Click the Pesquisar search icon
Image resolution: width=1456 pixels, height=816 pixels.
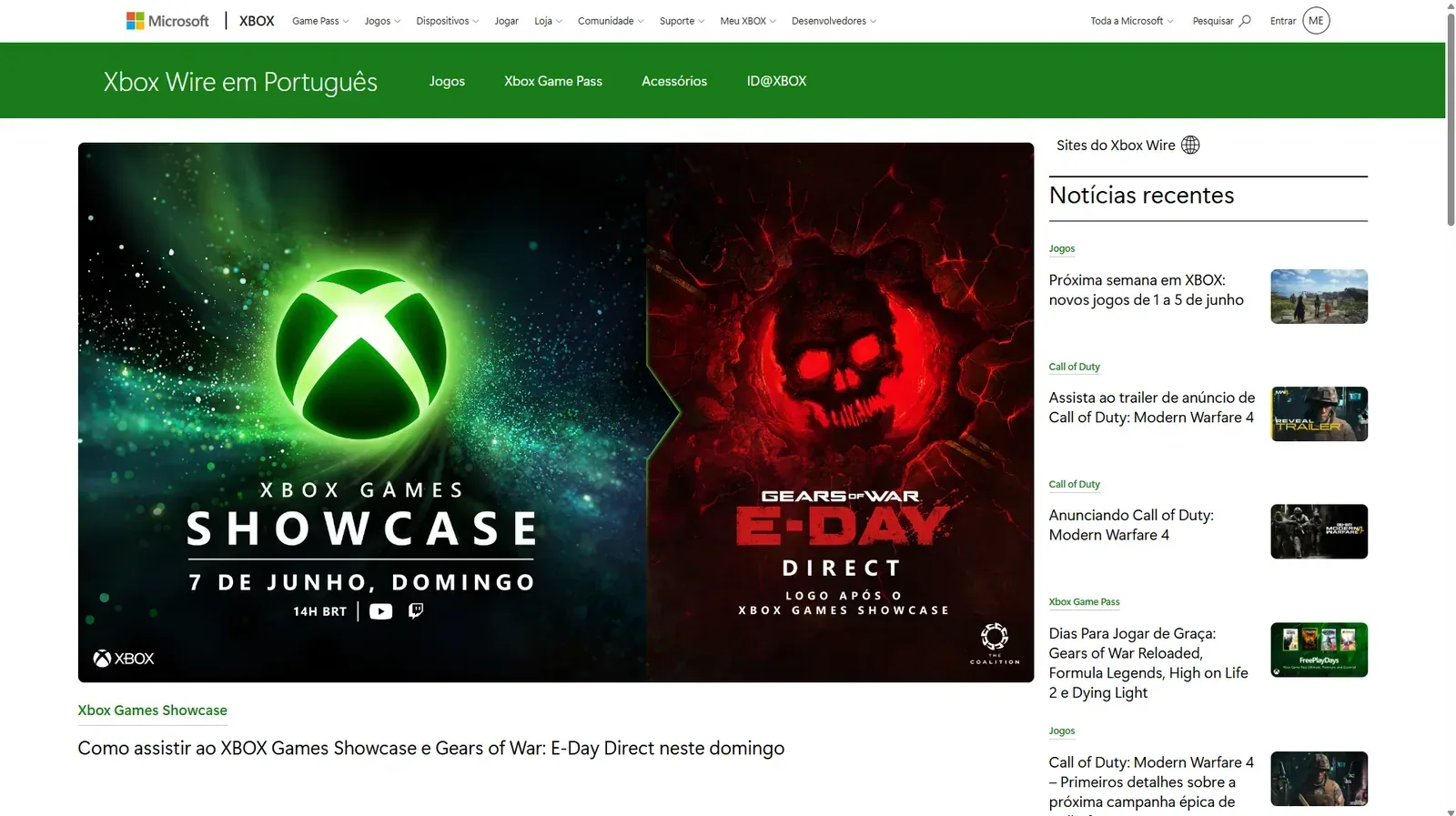pos(1245,21)
